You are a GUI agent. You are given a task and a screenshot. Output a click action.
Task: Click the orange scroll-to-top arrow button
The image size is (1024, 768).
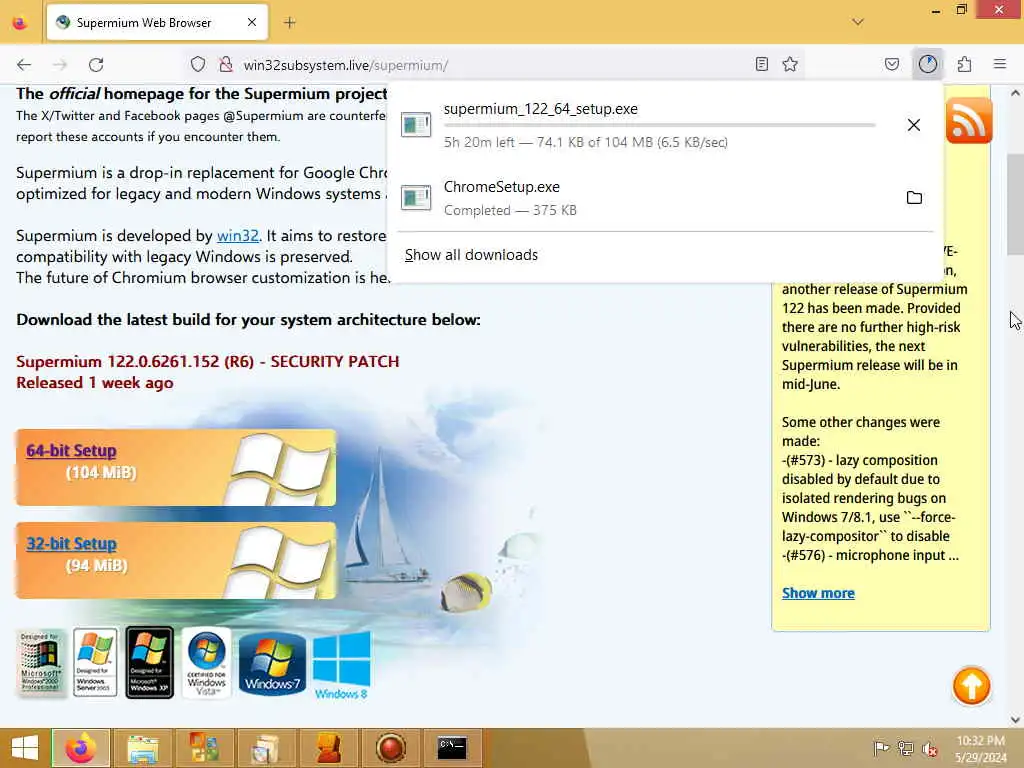(971, 686)
